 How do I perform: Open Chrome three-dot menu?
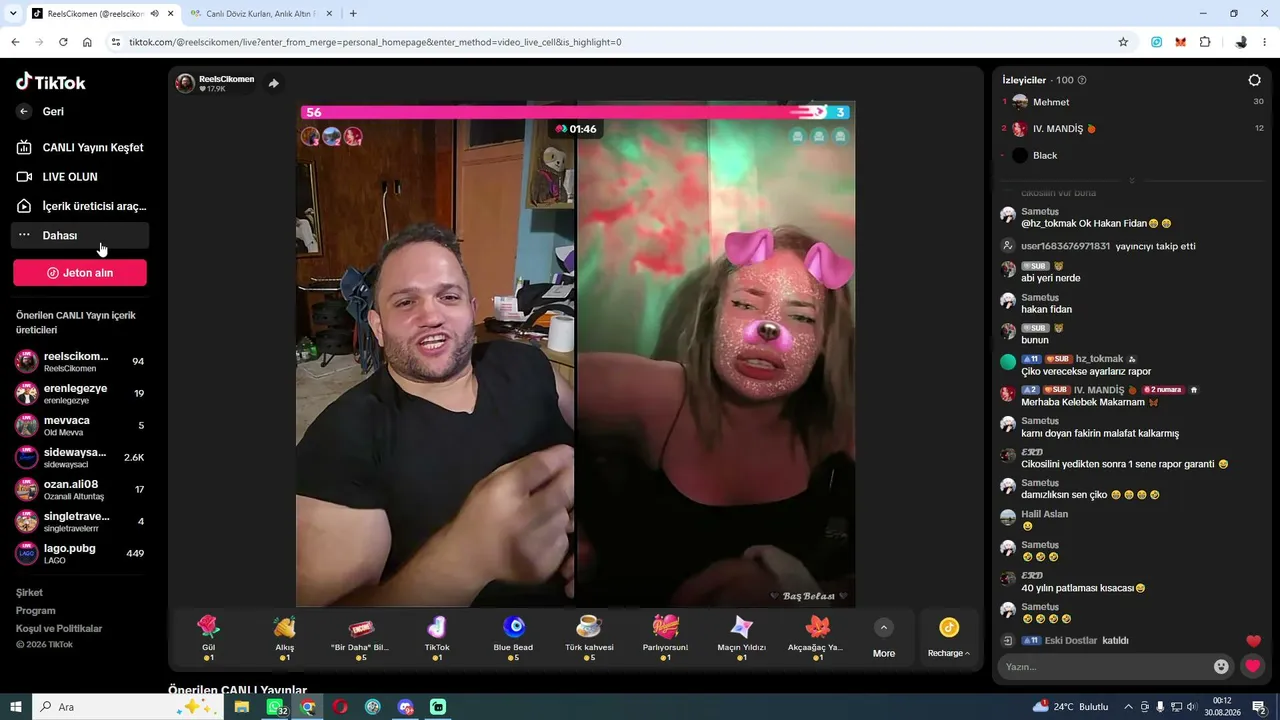[1266, 42]
